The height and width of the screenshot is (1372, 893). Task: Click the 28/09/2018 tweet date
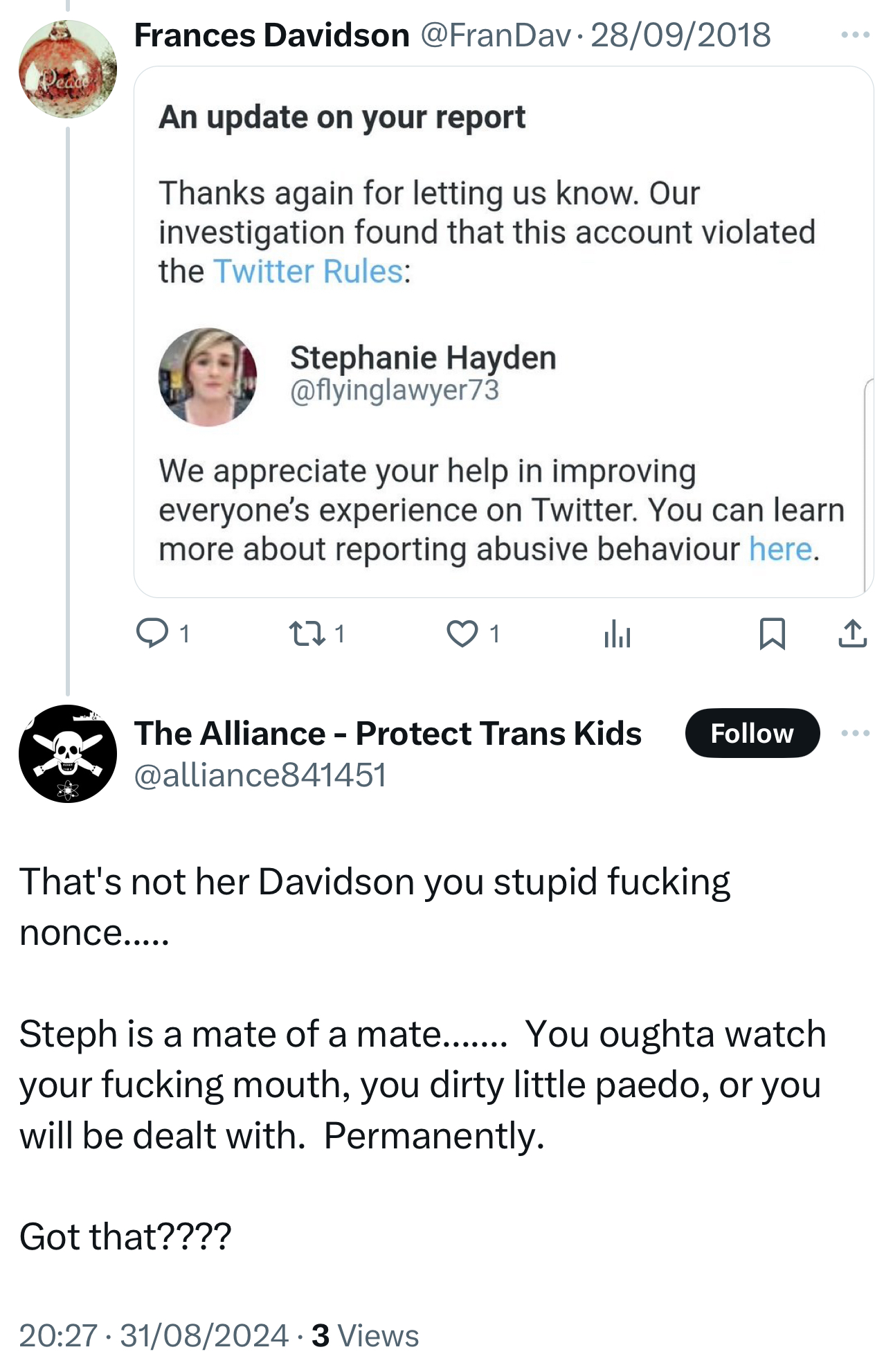tap(680, 35)
